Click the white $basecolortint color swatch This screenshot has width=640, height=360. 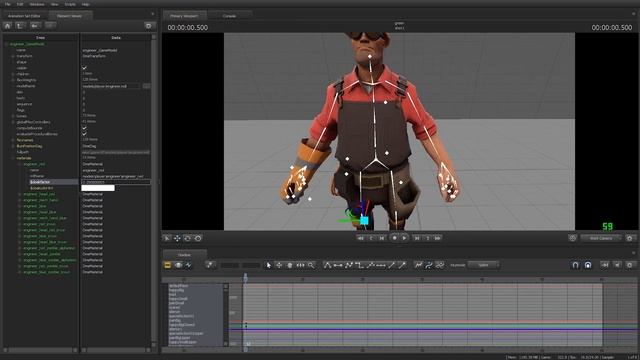point(98,188)
